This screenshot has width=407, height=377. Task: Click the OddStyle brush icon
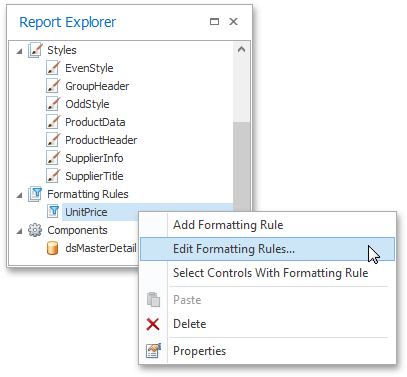pyautogui.click(x=53, y=104)
